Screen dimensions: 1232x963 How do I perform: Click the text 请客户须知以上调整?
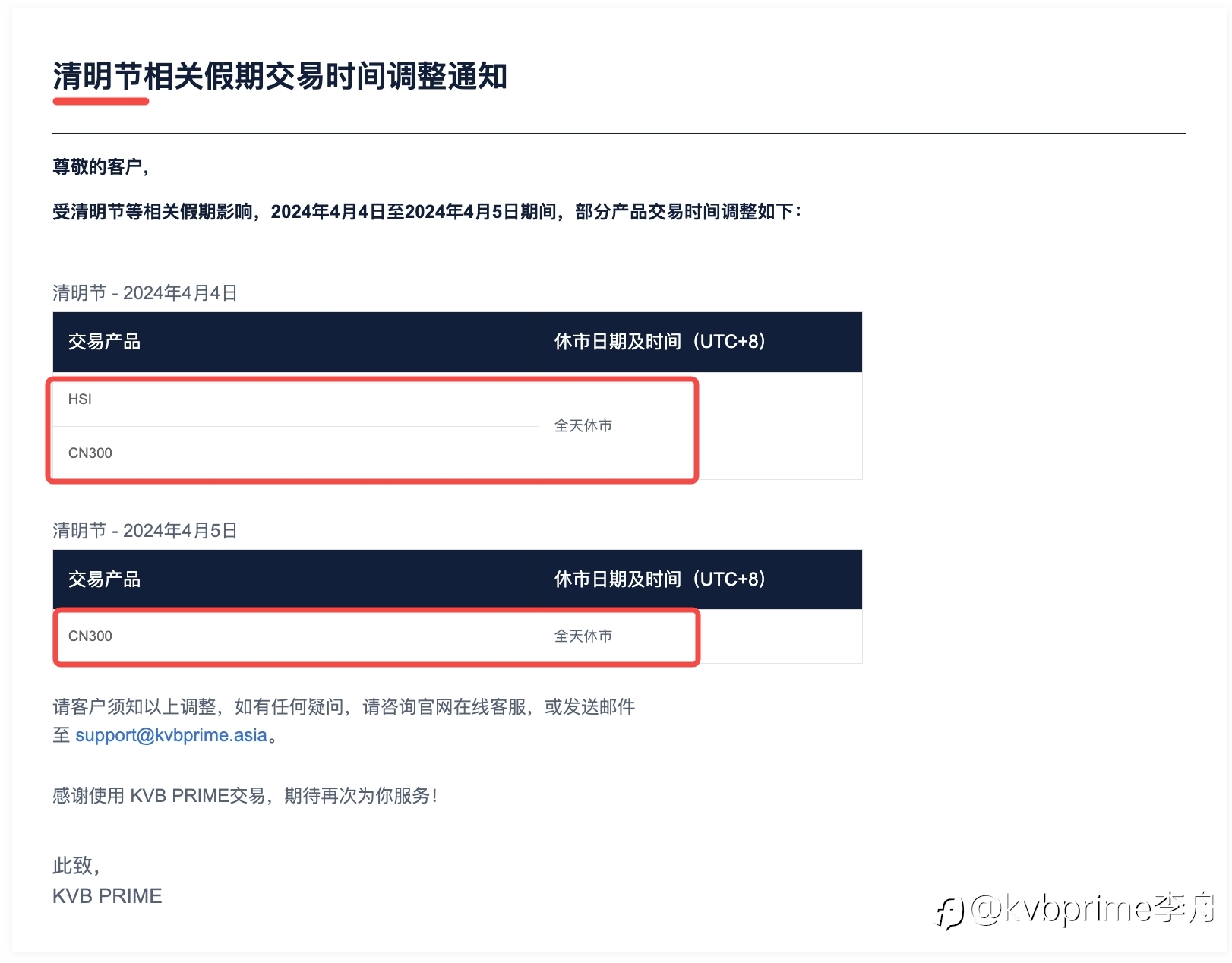pos(134,707)
